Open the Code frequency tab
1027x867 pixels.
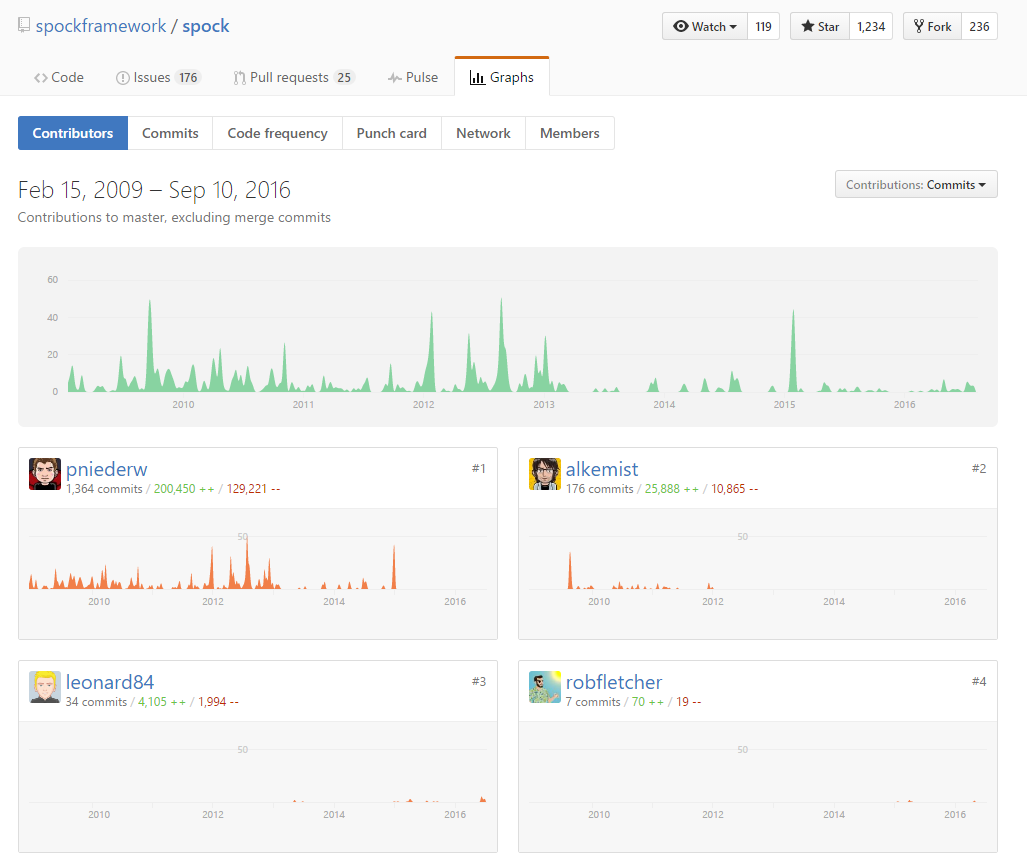(278, 133)
